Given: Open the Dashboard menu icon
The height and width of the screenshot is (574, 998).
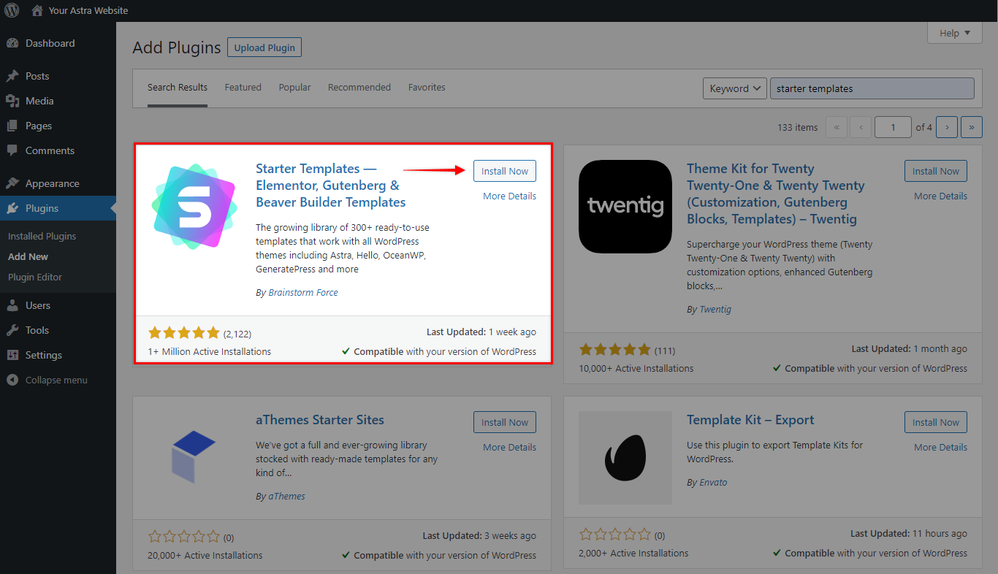Looking at the screenshot, I should pyautogui.click(x=12, y=44).
